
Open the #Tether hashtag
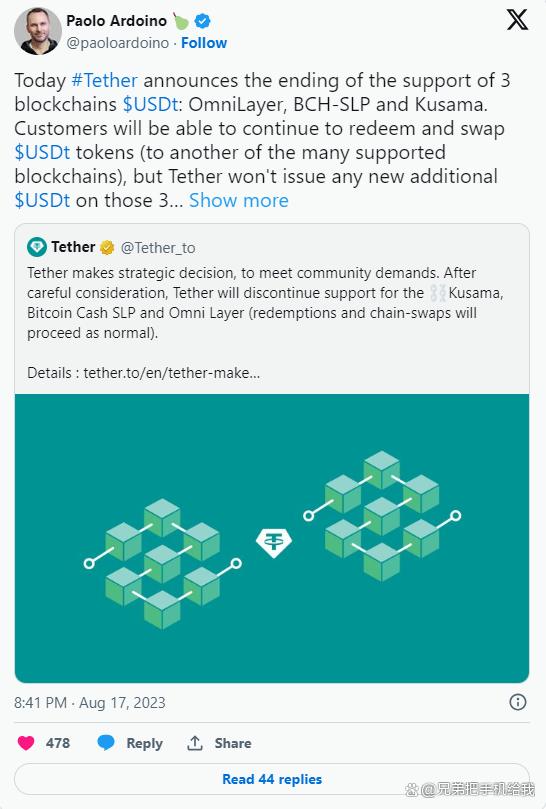coord(104,80)
